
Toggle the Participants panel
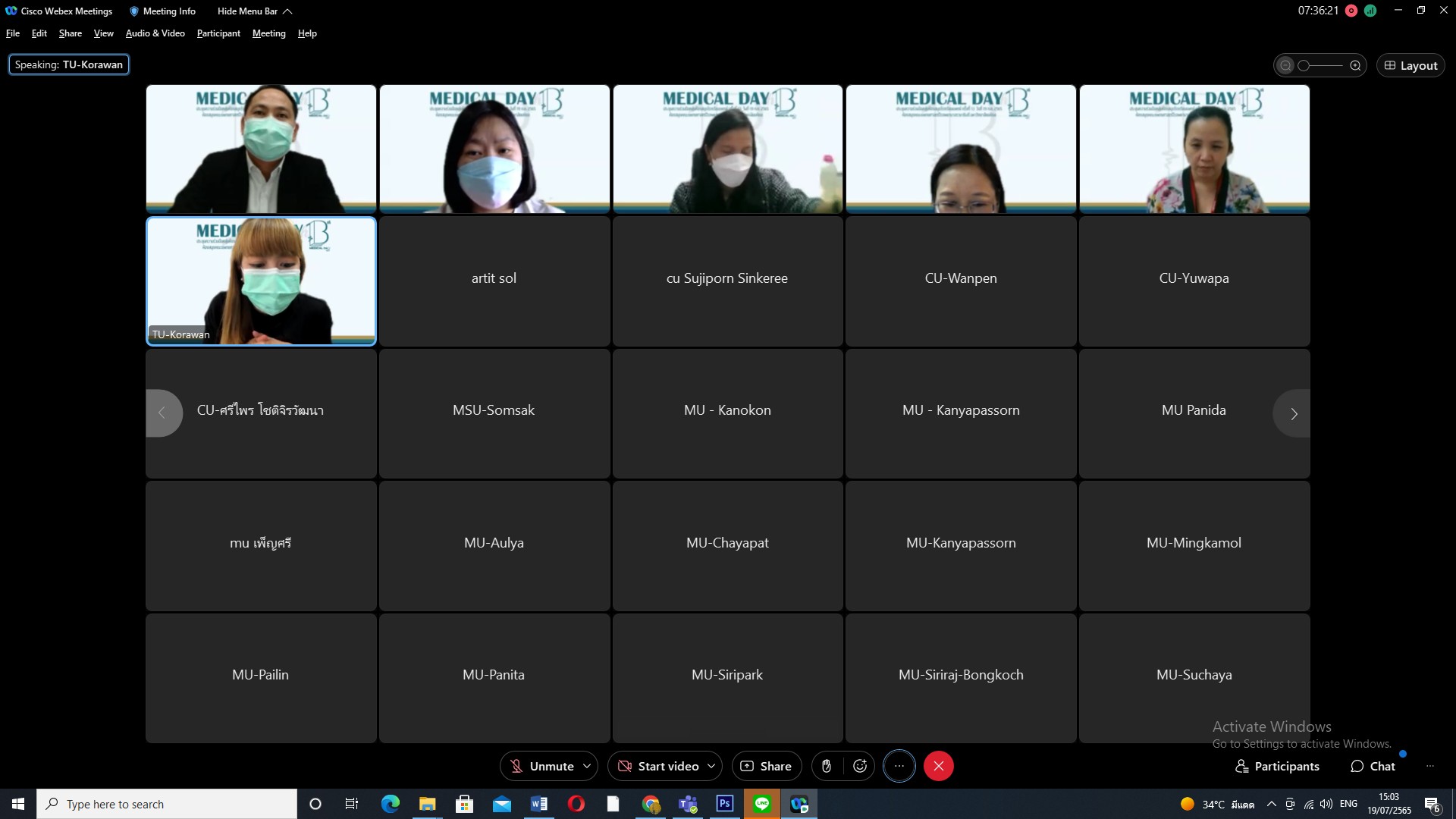[x=1277, y=766]
